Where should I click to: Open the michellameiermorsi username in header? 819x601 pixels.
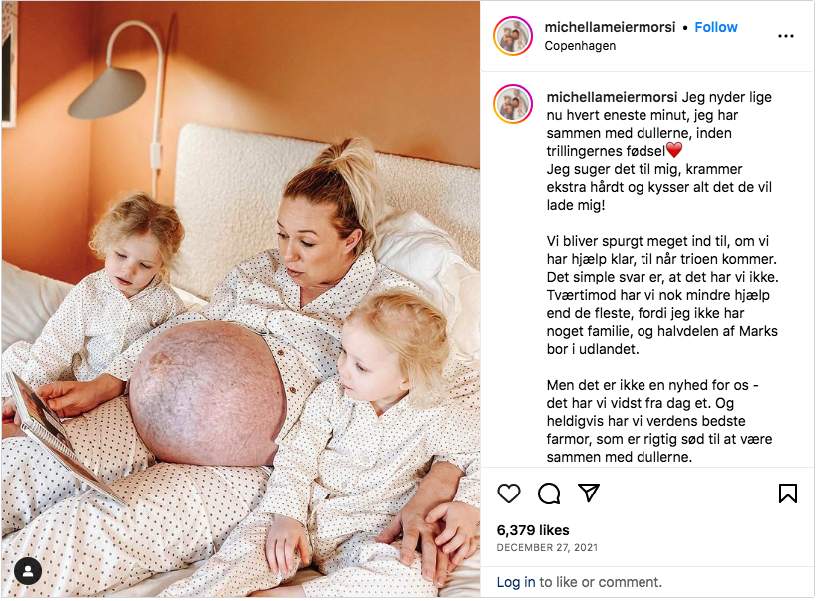coord(610,27)
